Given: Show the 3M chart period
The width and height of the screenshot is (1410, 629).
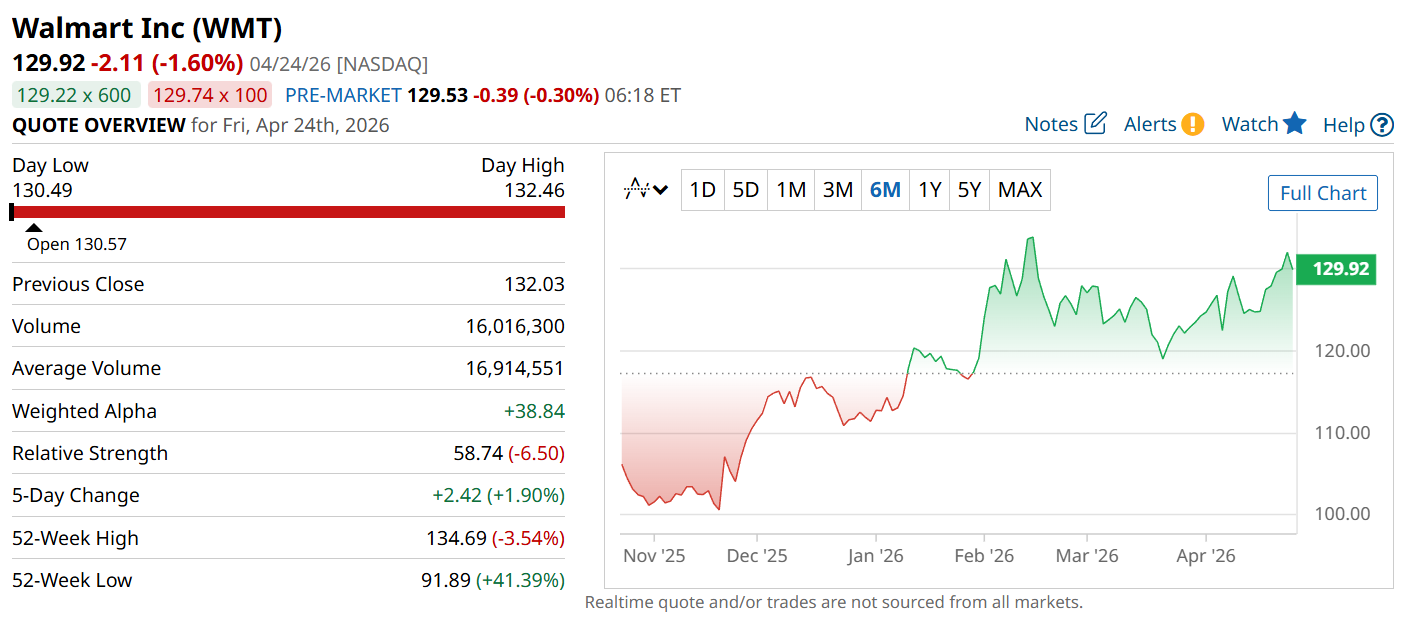Looking at the screenshot, I should pos(837,190).
